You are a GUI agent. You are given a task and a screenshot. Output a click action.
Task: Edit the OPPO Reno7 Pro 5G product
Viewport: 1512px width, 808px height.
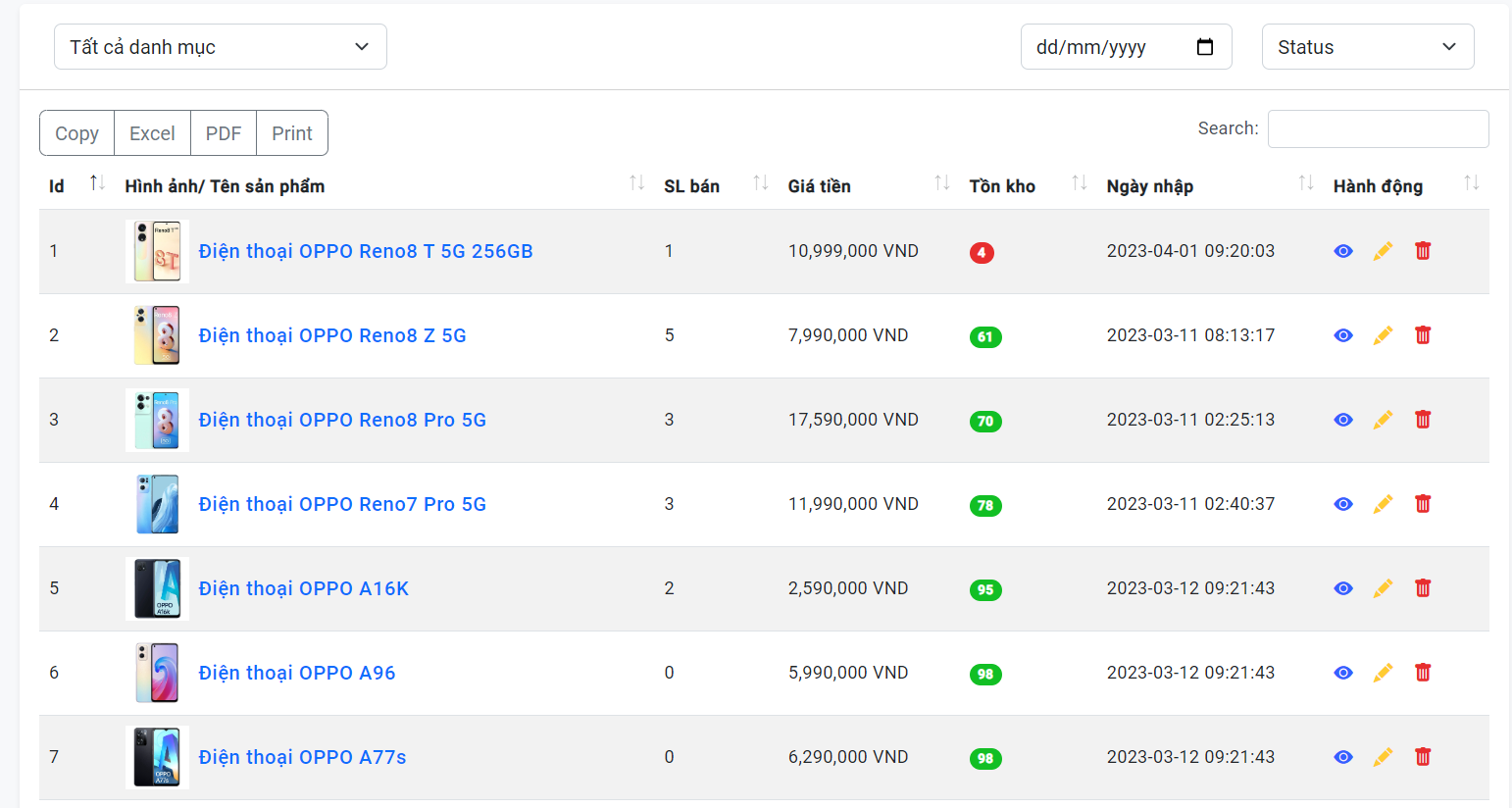(x=1383, y=504)
